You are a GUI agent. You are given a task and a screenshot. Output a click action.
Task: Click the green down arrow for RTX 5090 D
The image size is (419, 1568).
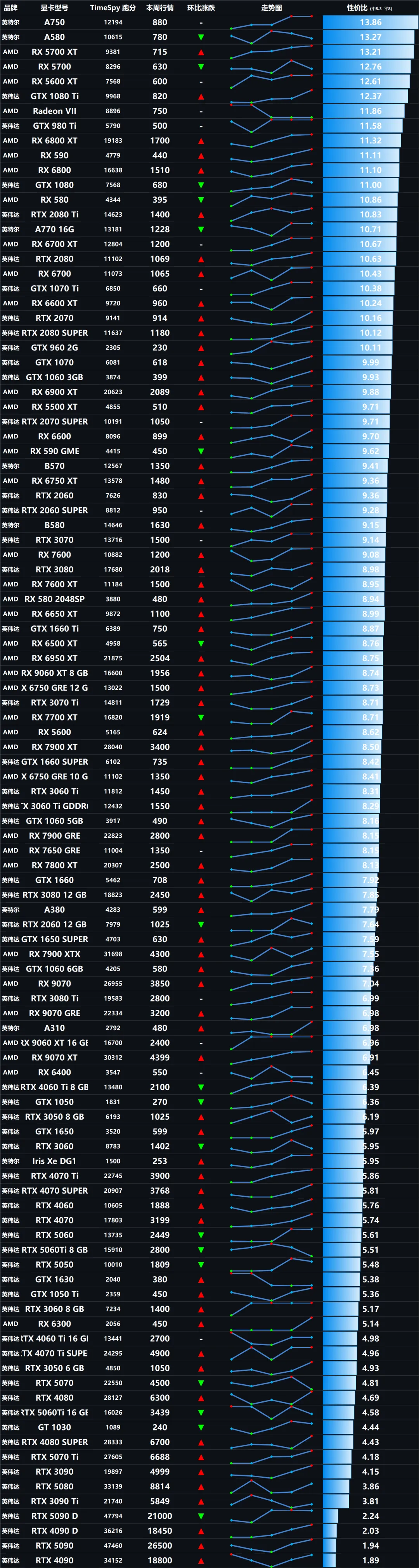click(201, 1516)
